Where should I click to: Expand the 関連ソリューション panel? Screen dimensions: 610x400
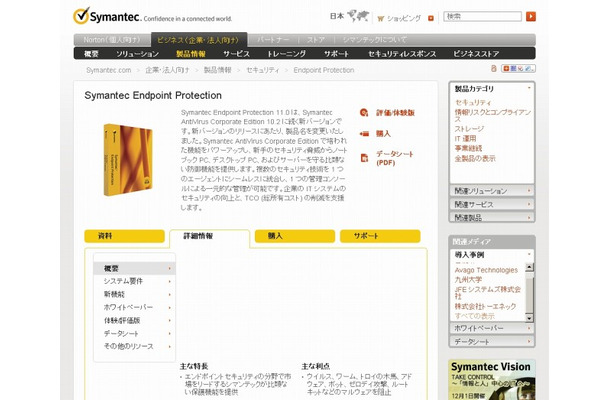point(492,191)
